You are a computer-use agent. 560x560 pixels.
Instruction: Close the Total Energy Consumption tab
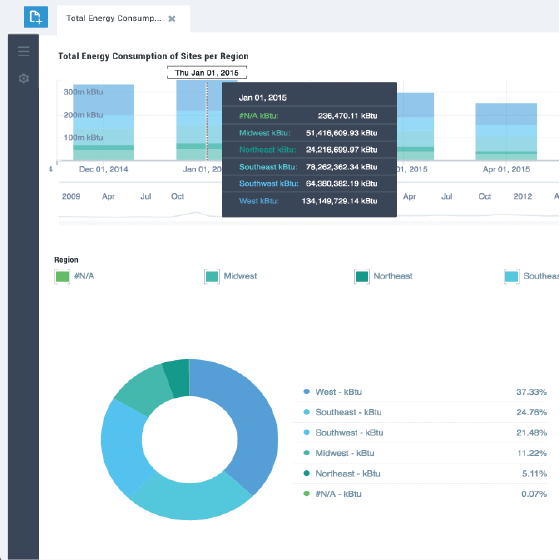tap(172, 19)
